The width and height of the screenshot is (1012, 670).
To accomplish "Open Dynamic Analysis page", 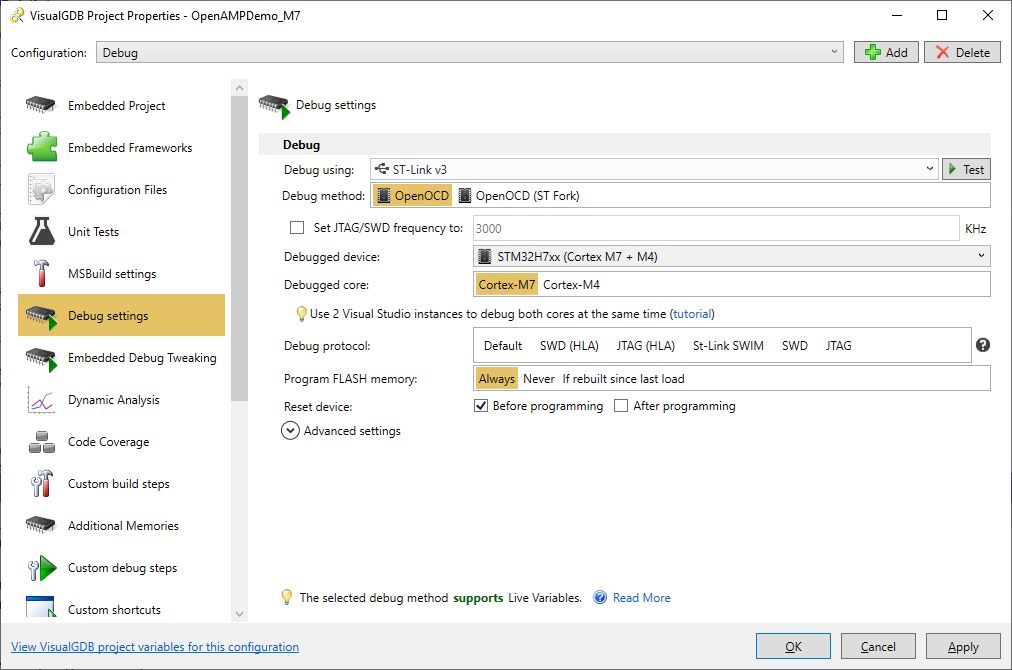I will tap(121, 400).
